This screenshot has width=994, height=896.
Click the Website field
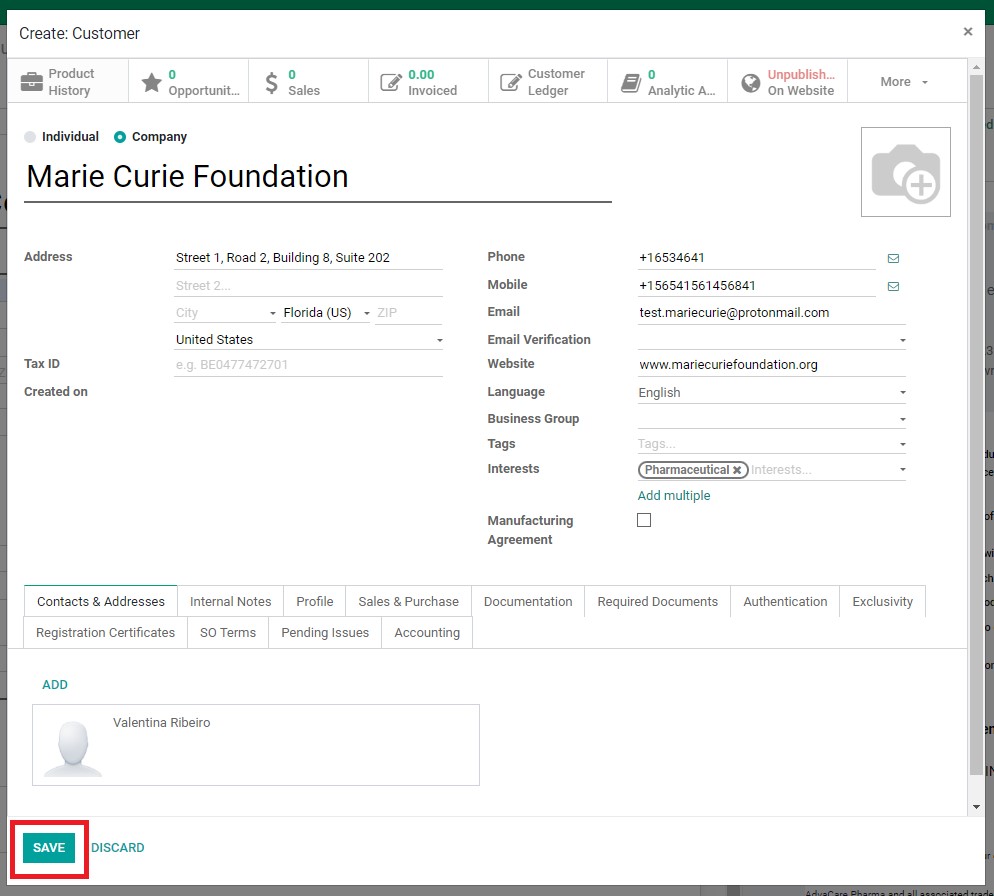(771, 365)
